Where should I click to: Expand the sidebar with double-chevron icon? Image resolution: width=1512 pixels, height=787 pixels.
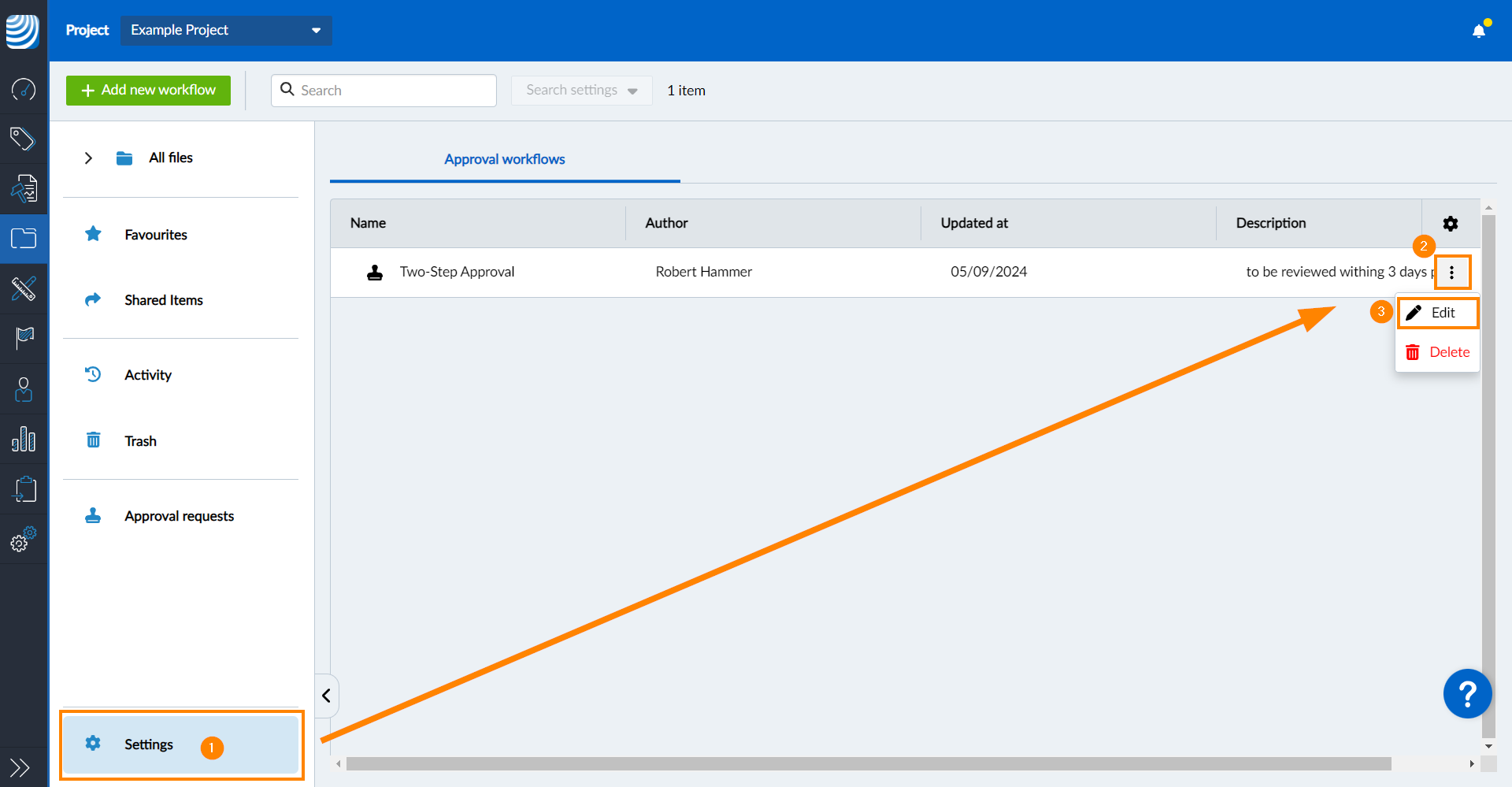pos(20,767)
